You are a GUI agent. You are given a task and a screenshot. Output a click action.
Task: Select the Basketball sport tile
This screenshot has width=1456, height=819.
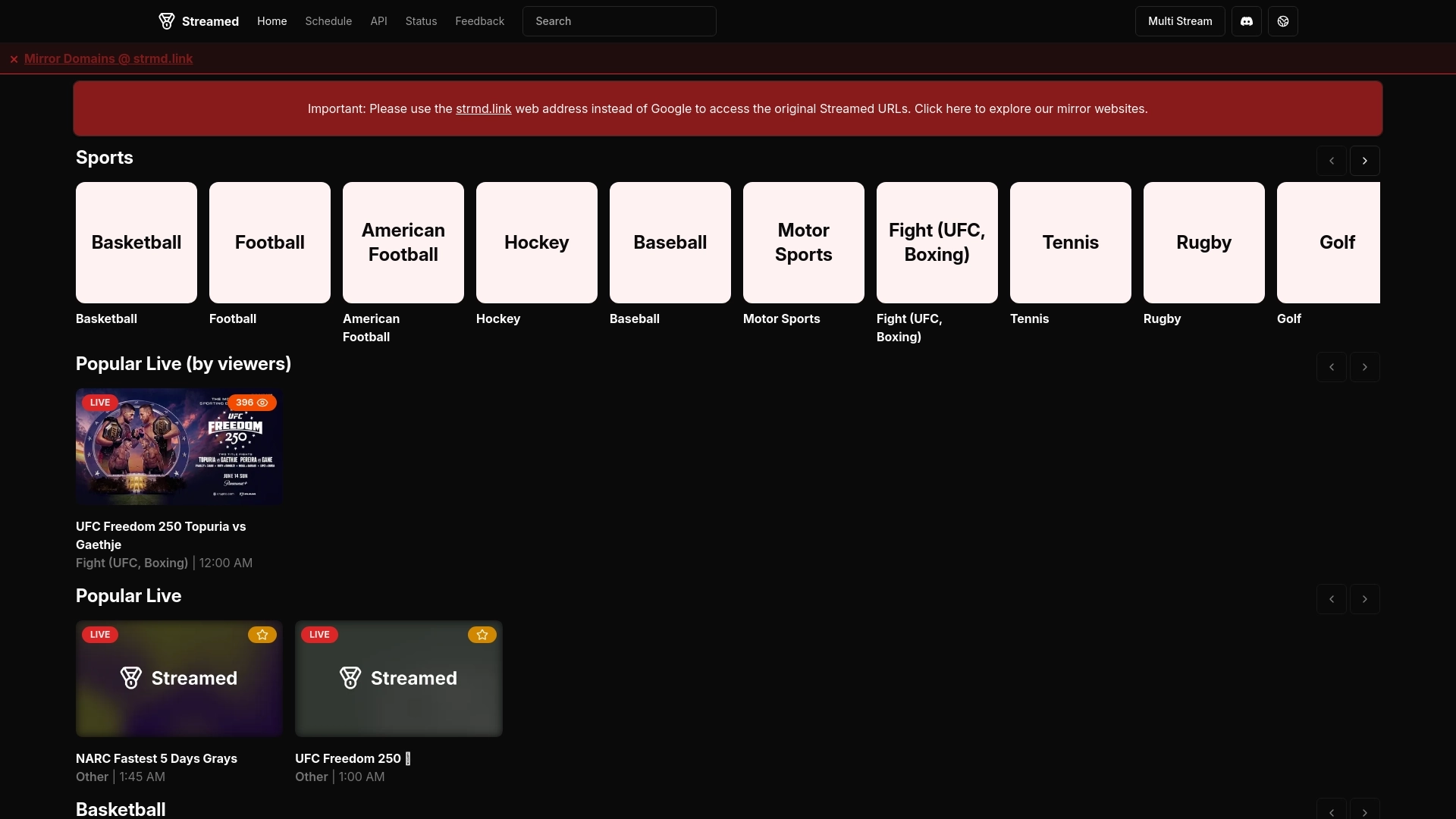pos(136,243)
